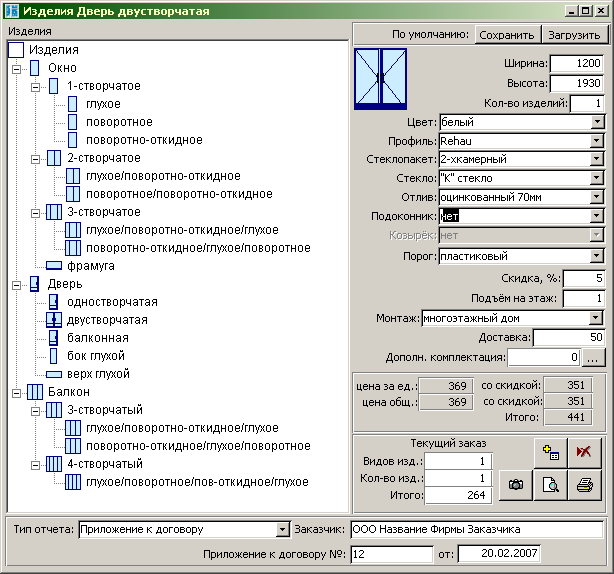The width and height of the screenshot is (614, 574).
Task: Click the icon beside поворотное
Action: (x=72, y=122)
